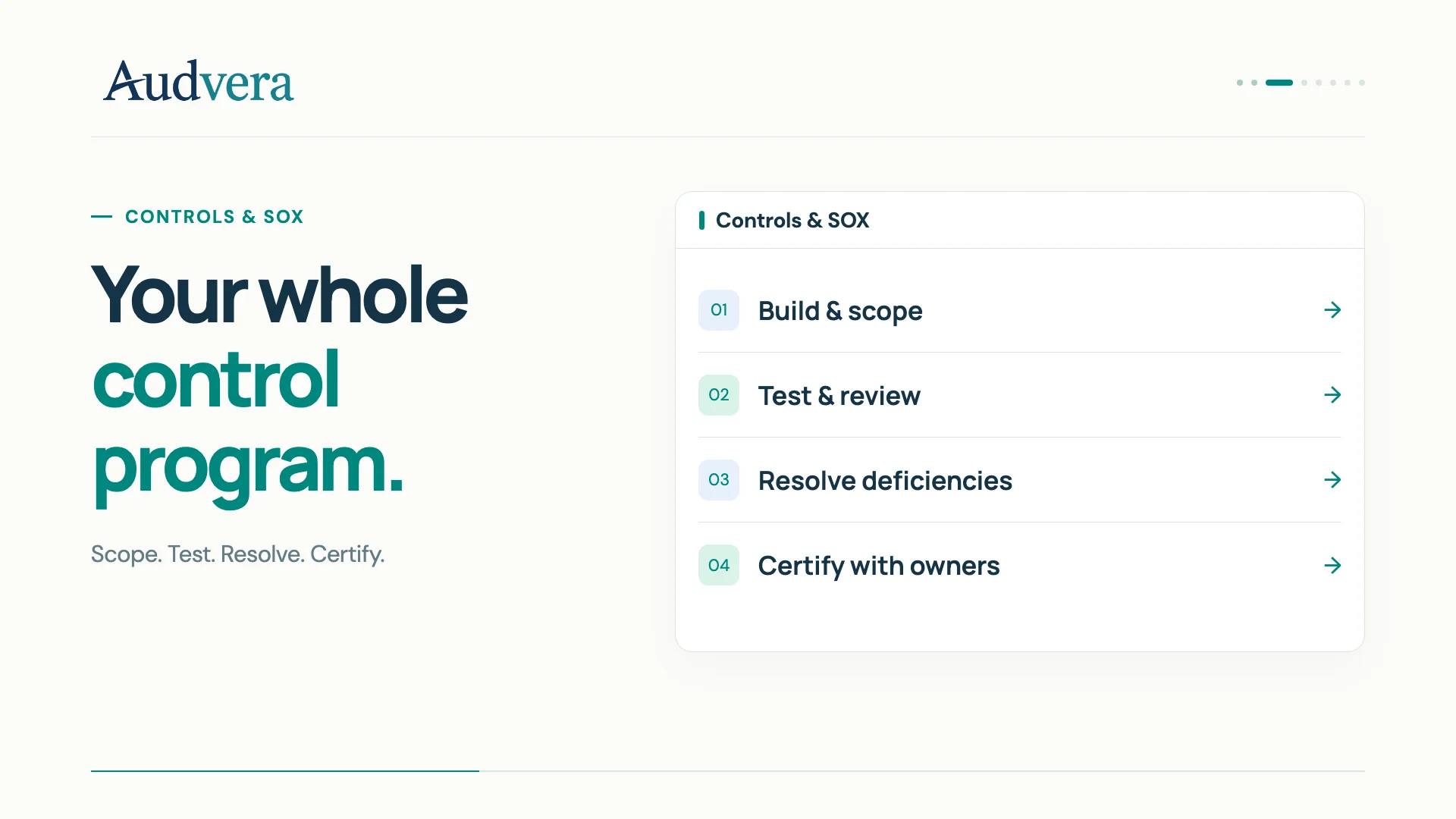Jump to the fourth pagination dot

[x=1304, y=83]
